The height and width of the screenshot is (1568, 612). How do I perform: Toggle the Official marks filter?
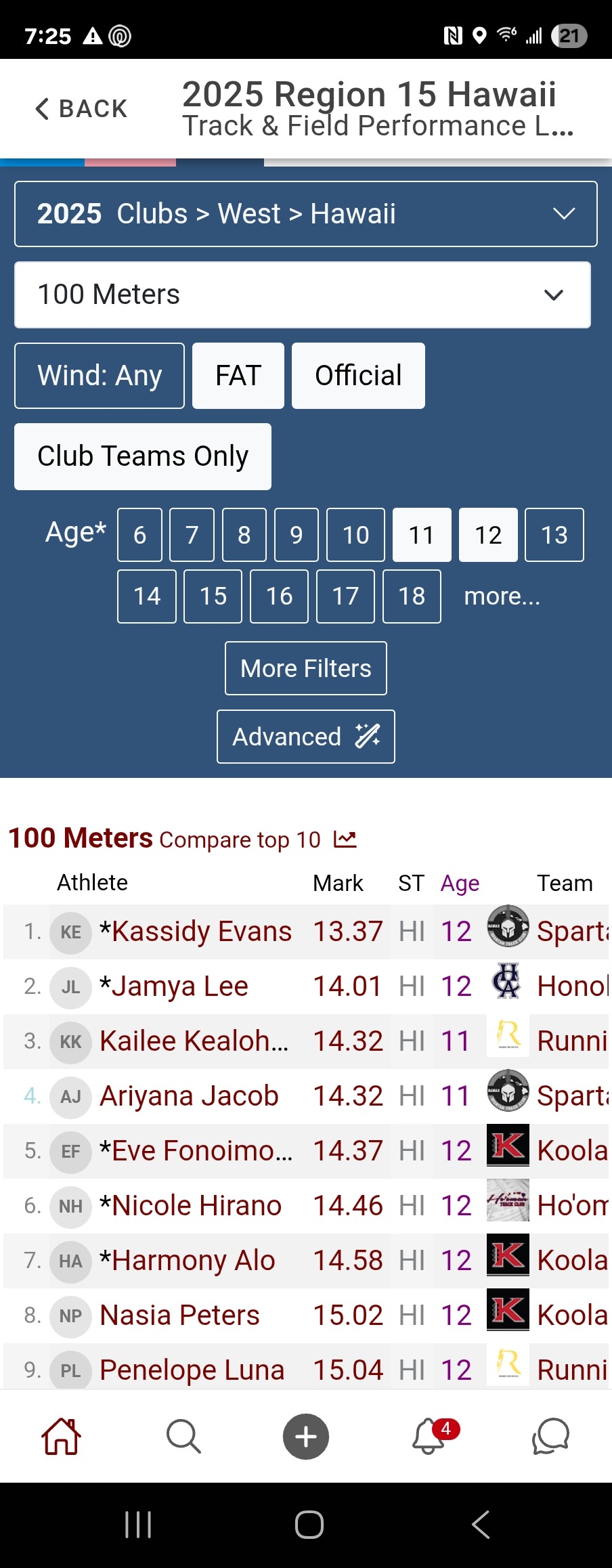tap(358, 376)
